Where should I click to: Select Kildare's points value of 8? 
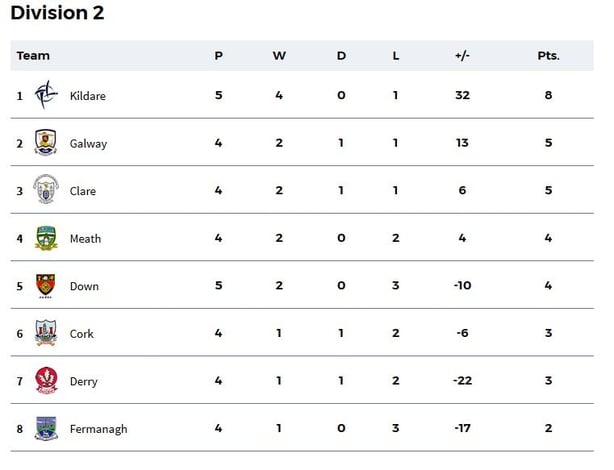[x=548, y=96]
